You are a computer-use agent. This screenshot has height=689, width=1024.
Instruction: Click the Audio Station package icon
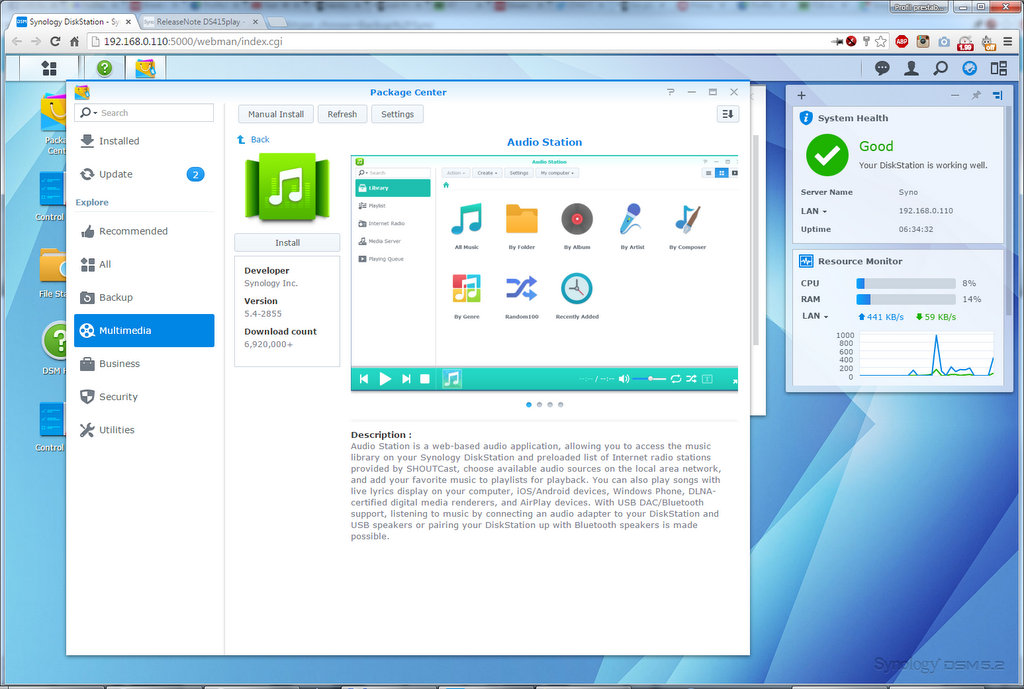click(287, 187)
